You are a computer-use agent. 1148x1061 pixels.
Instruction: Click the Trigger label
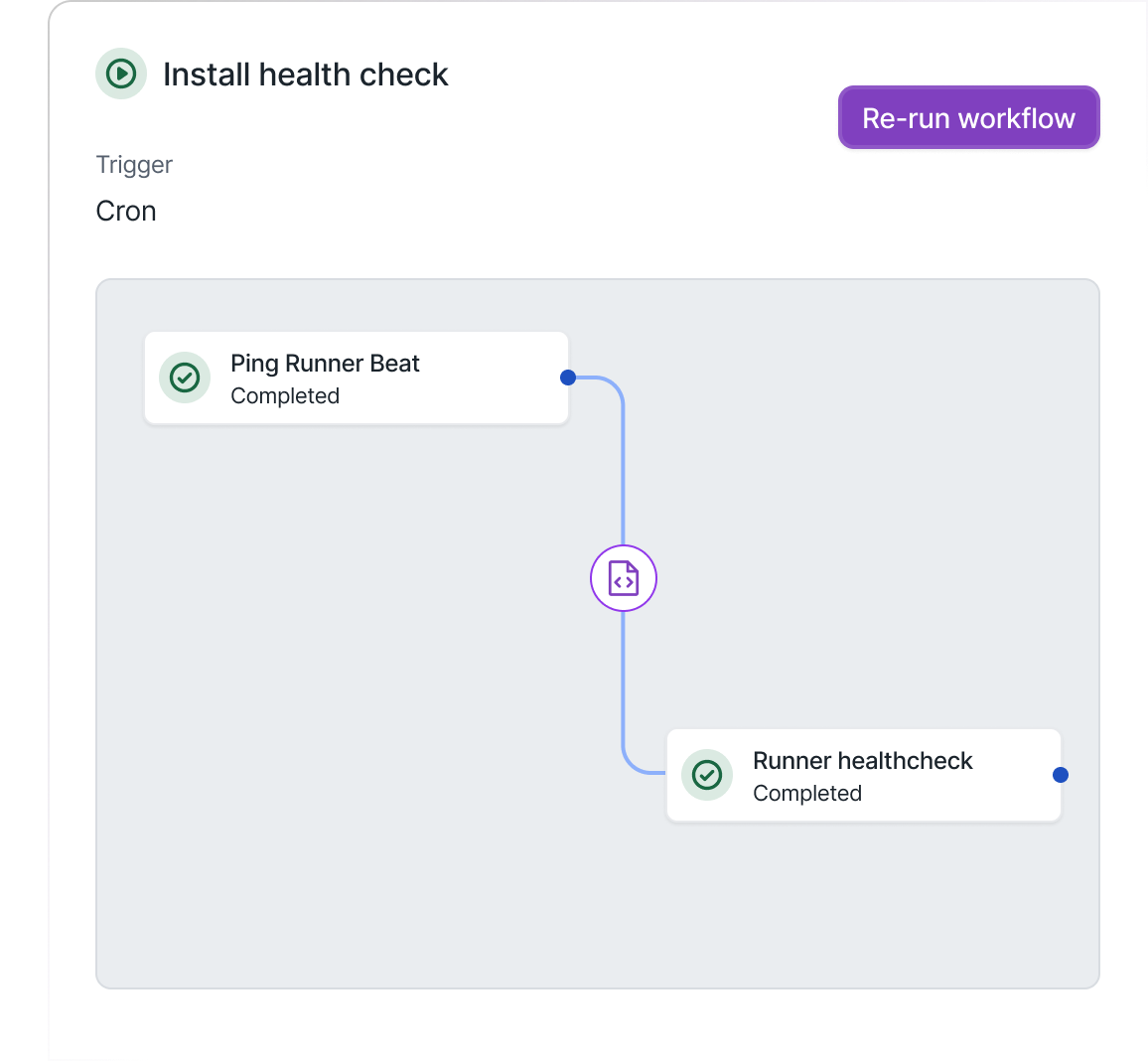click(134, 165)
